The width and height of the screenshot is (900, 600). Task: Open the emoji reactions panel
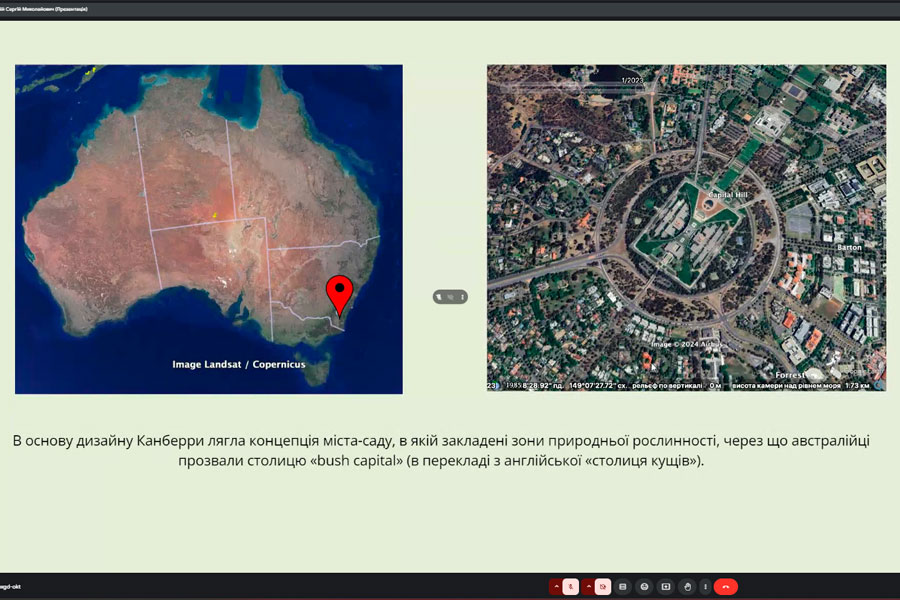(x=645, y=586)
